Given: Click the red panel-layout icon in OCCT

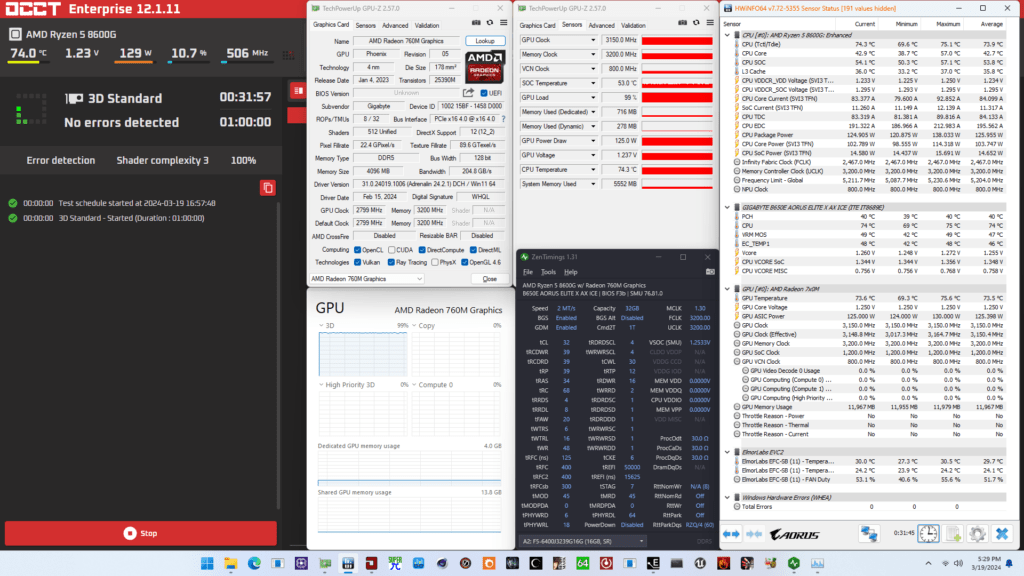Looking at the screenshot, I should pyautogui.click(x=298, y=91).
